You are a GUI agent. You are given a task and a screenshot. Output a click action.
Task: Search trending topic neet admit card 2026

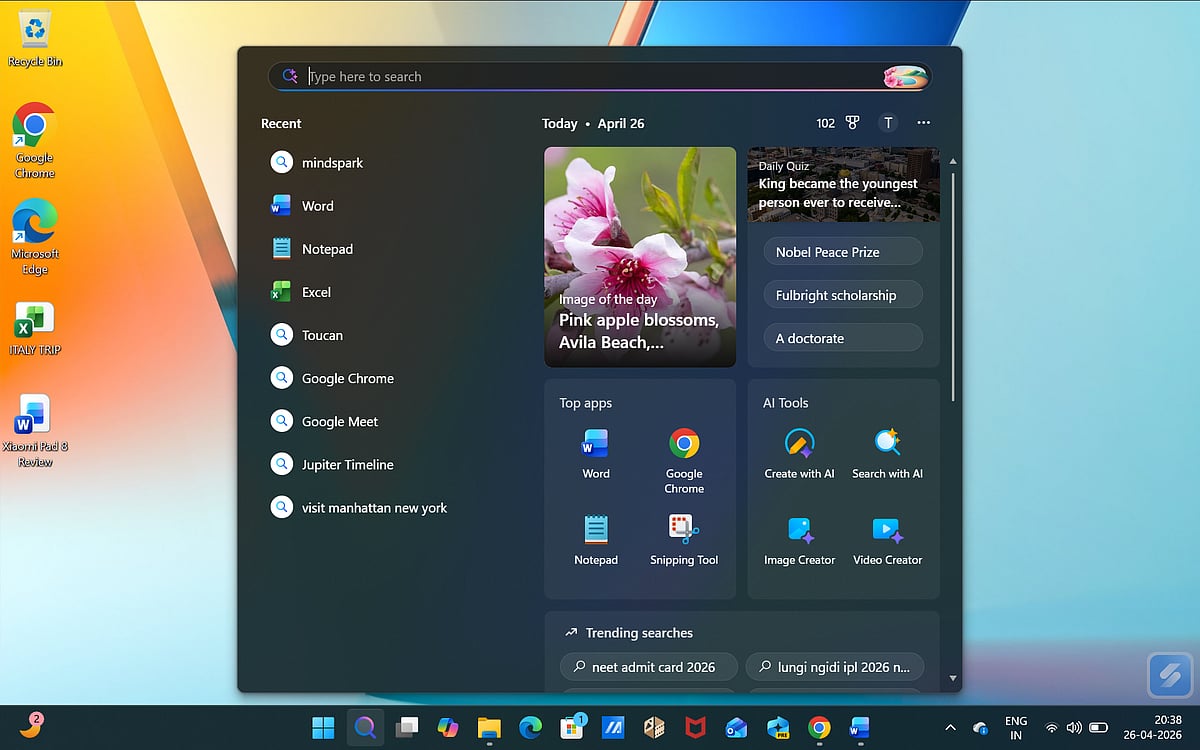(x=648, y=666)
